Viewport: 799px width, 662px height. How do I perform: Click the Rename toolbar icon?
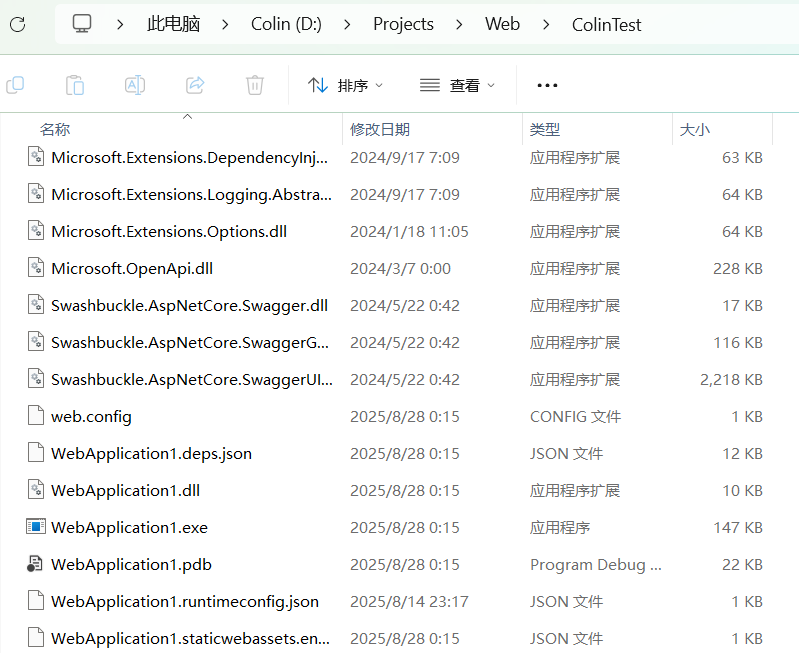tap(135, 85)
